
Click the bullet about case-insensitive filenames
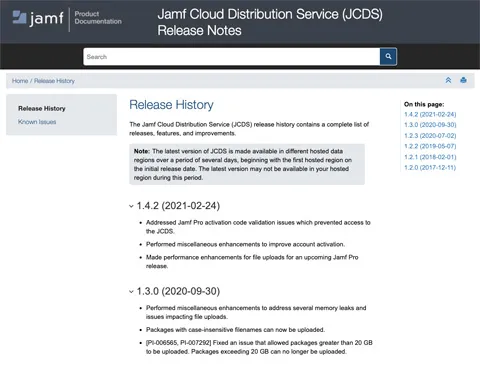[235, 330]
